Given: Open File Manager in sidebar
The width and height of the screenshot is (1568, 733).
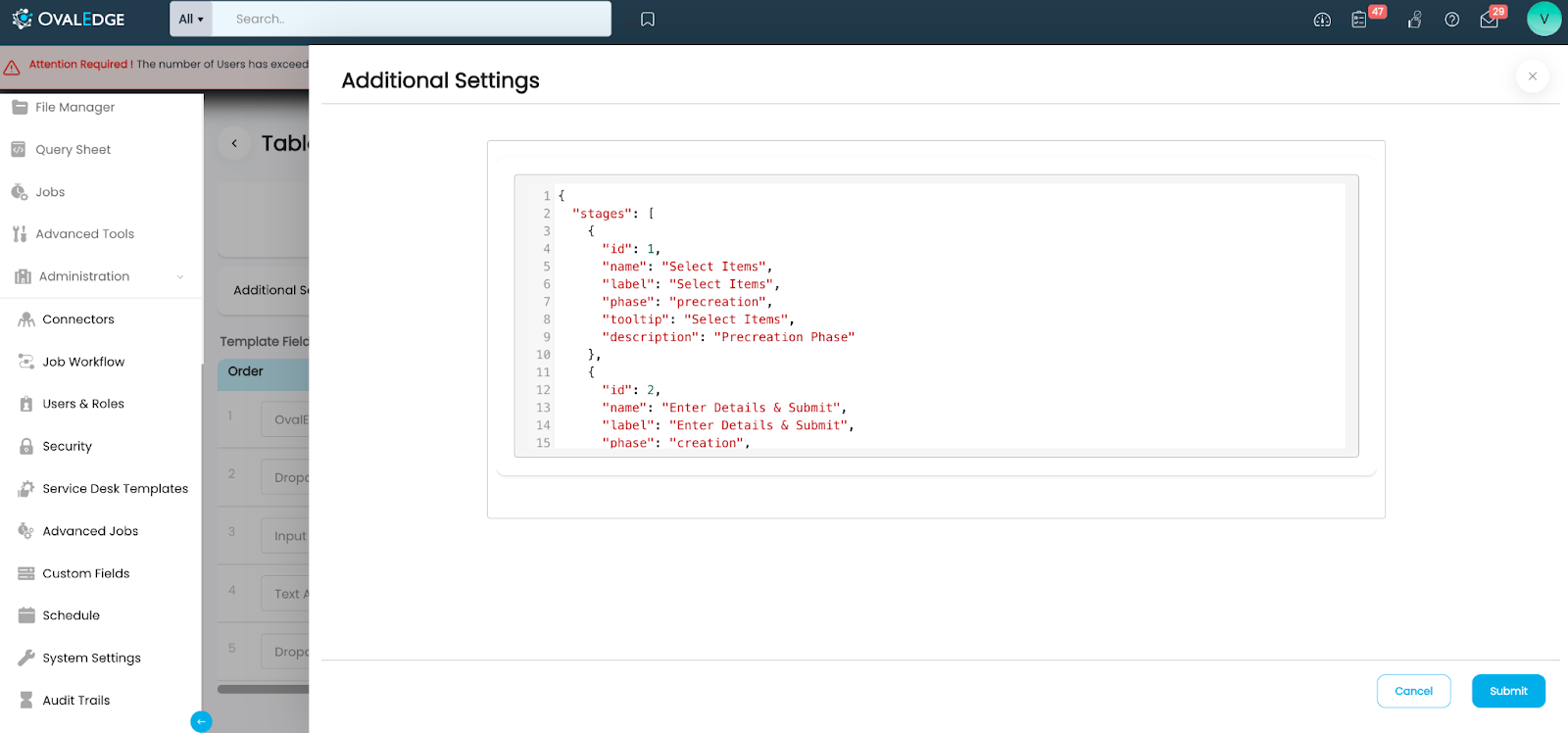Looking at the screenshot, I should pos(74,108).
